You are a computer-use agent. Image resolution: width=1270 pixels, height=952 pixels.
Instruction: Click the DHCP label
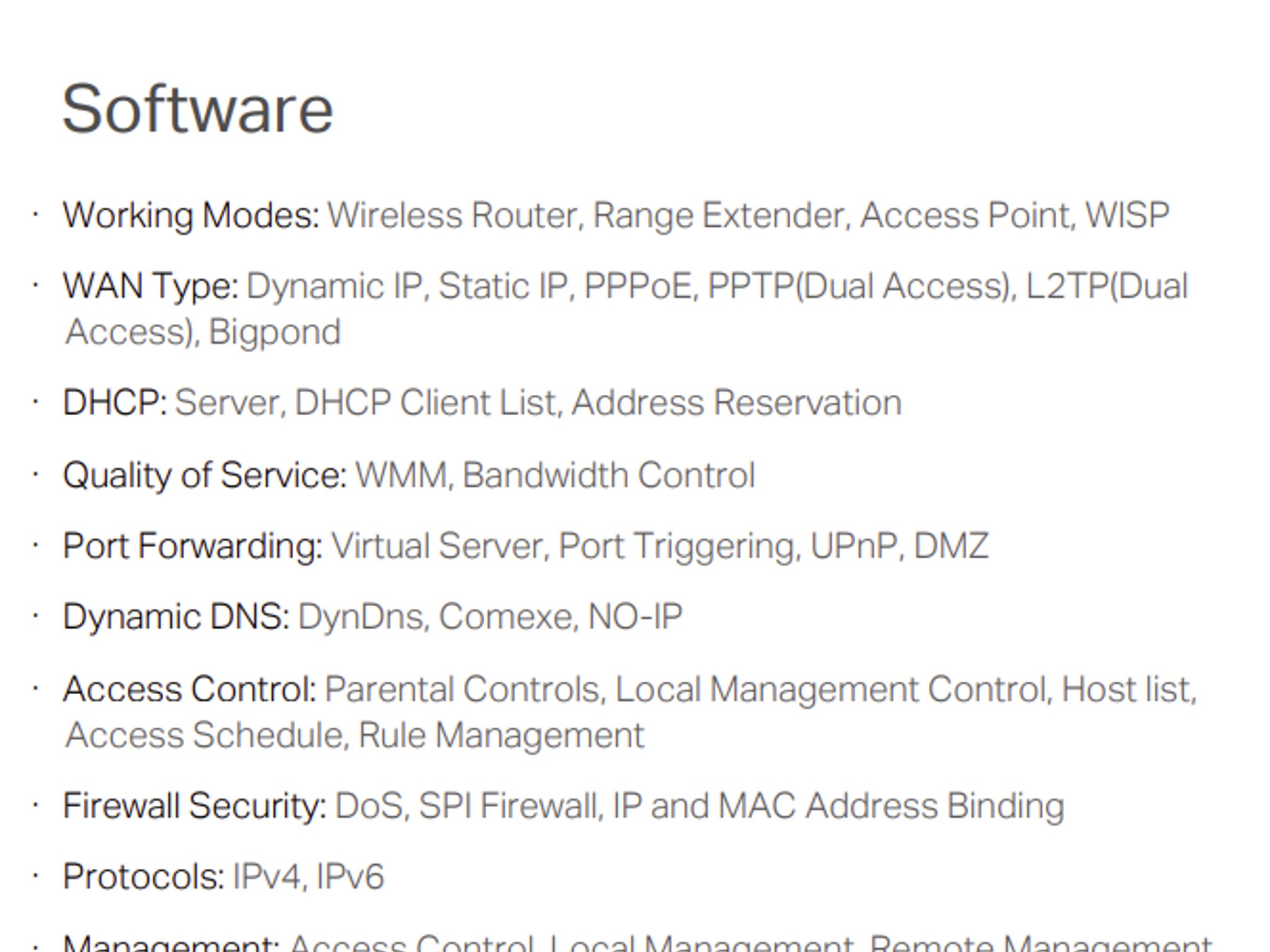click(x=115, y=403)
